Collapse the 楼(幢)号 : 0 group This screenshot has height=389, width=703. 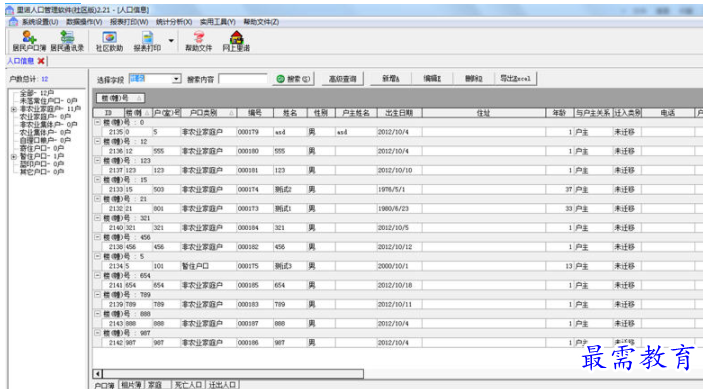[x=97, y=122]
